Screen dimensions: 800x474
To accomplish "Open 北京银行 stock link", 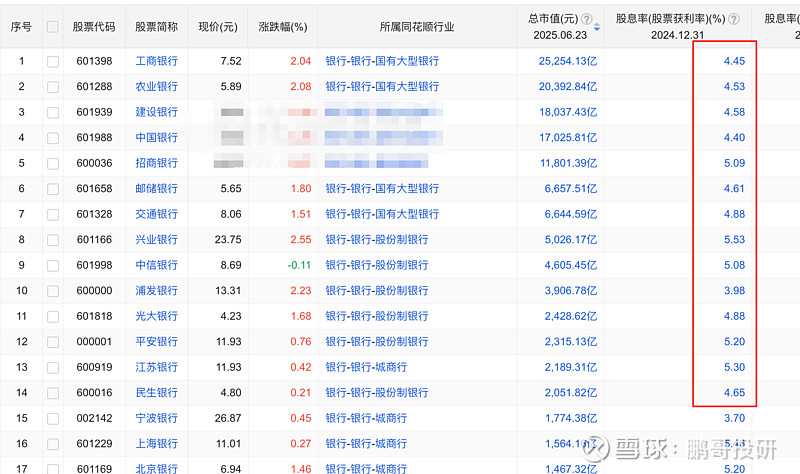I will 156,468.
